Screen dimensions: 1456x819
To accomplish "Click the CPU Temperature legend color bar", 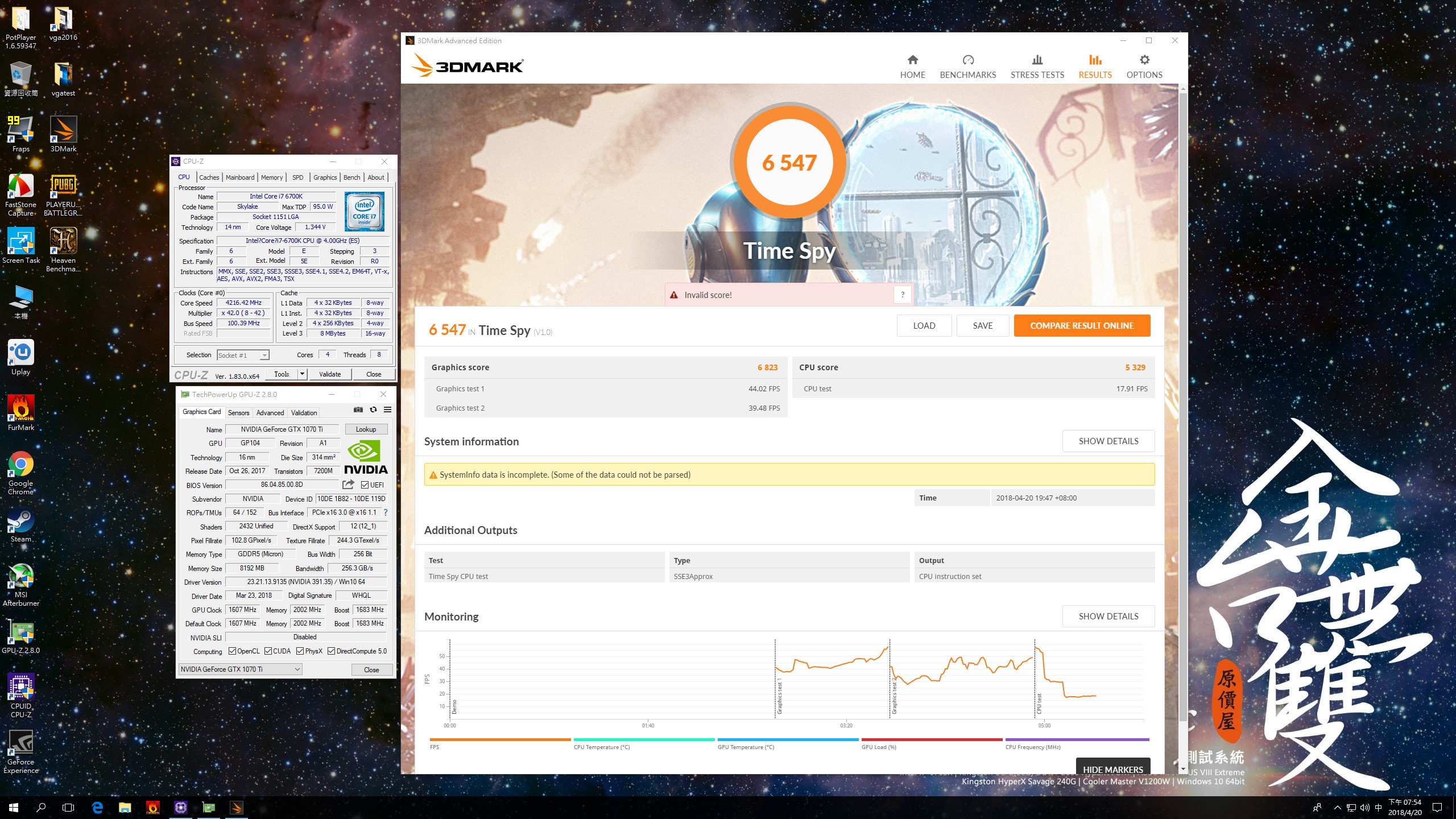I will (x=644, y=739).
